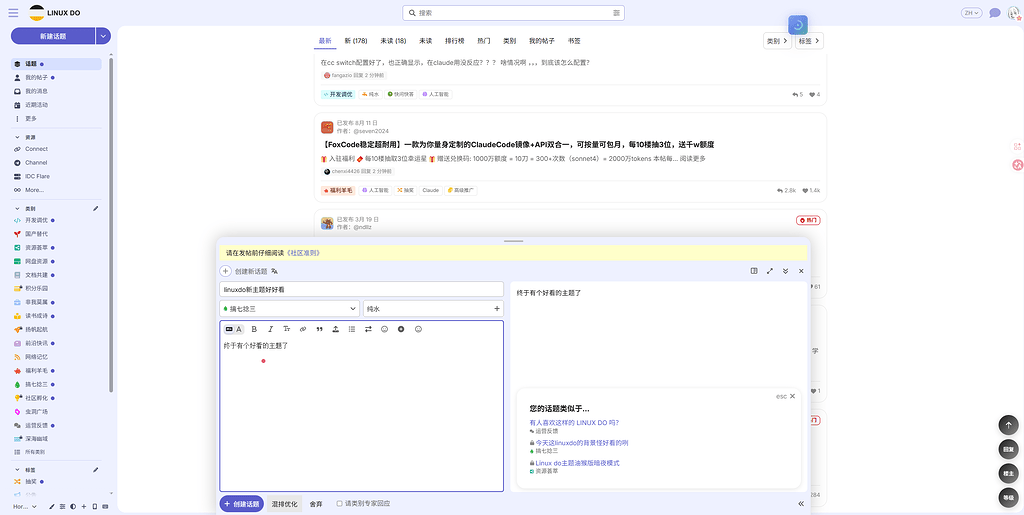Click keyboard shortcuts icon in sidebar footer
Viewport: 1024px width, 515px height.
[105, 507]
